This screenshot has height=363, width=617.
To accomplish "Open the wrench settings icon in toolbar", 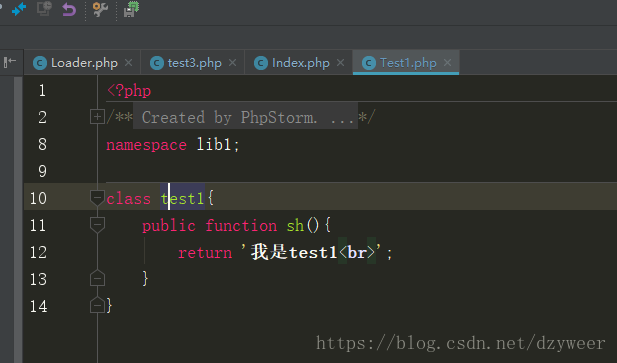I will coord(100,9).
